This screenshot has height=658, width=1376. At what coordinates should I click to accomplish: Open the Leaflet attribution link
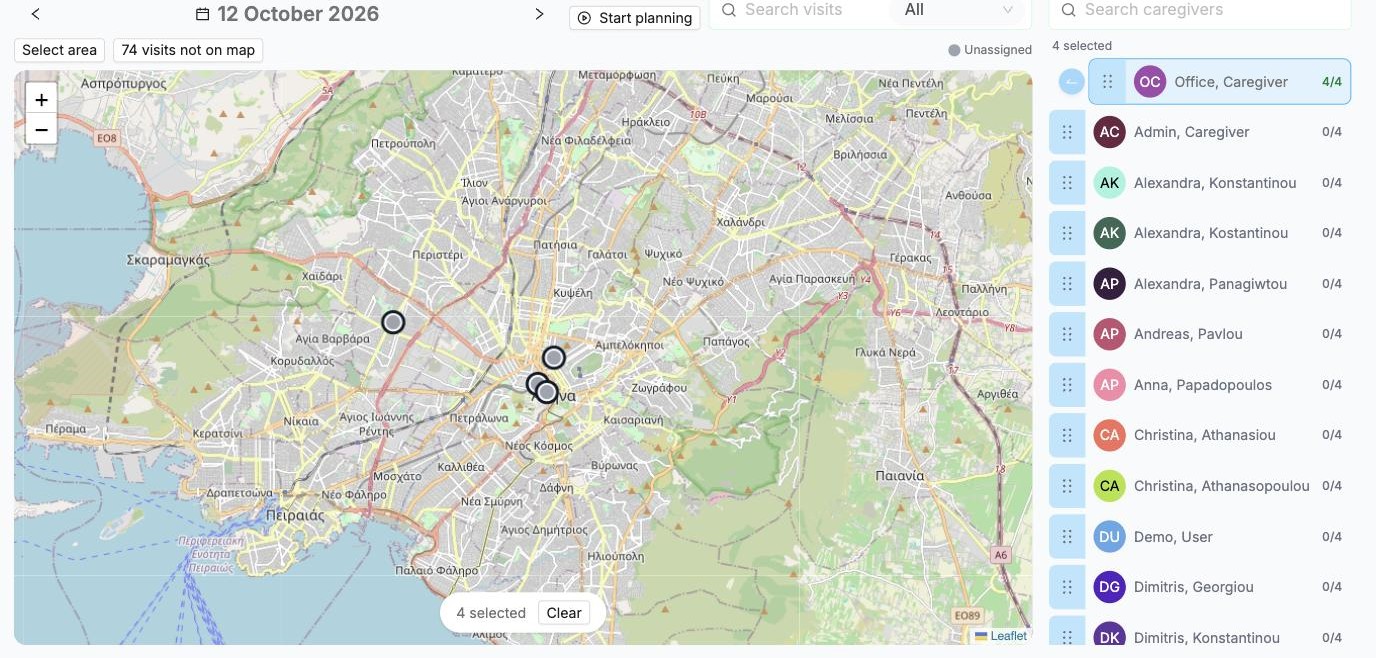[x=1008, y=636]
